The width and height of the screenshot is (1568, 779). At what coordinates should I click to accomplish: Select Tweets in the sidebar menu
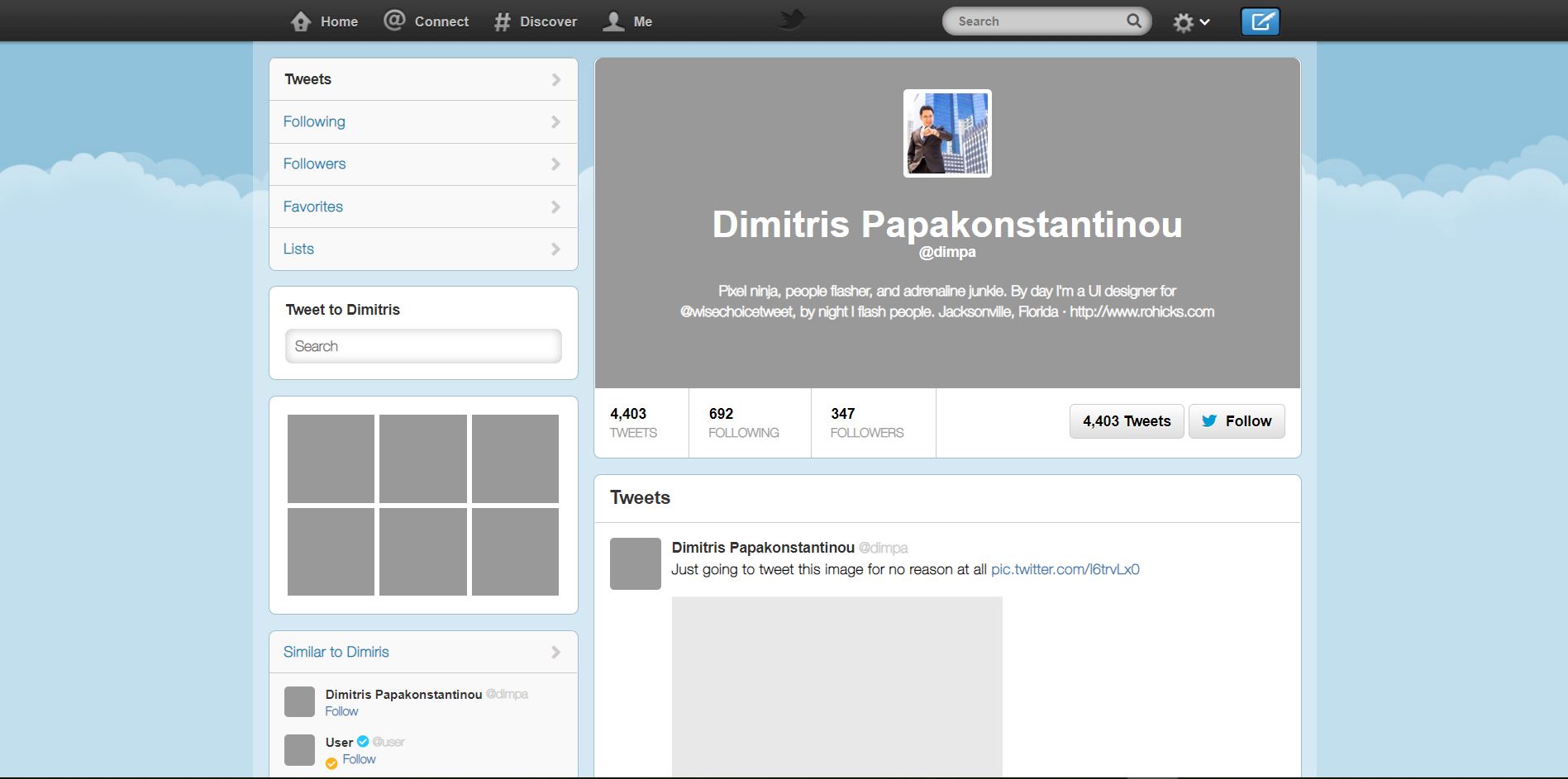click(307, 79)
